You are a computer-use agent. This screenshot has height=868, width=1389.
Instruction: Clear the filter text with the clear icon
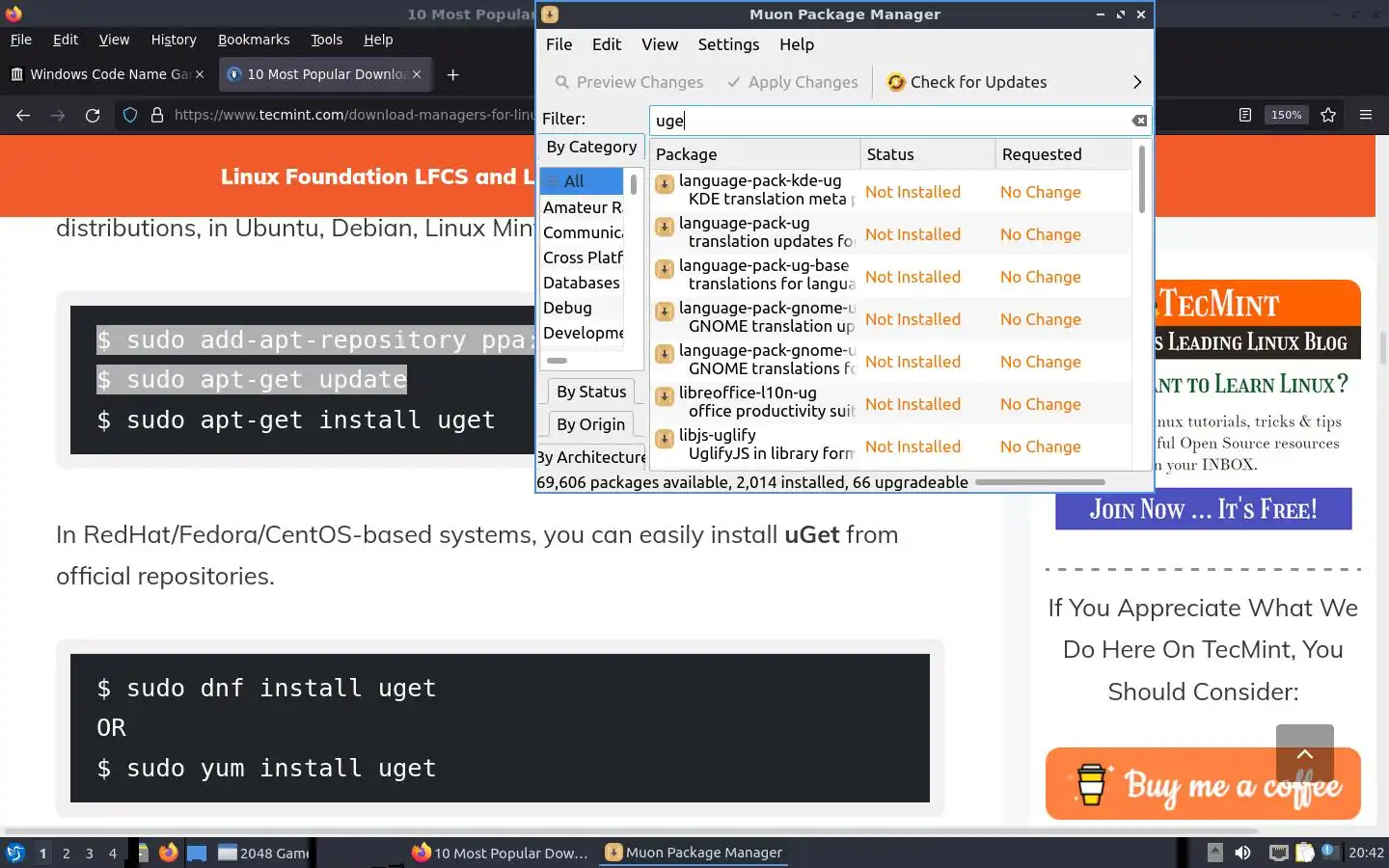coord(1139,121)
